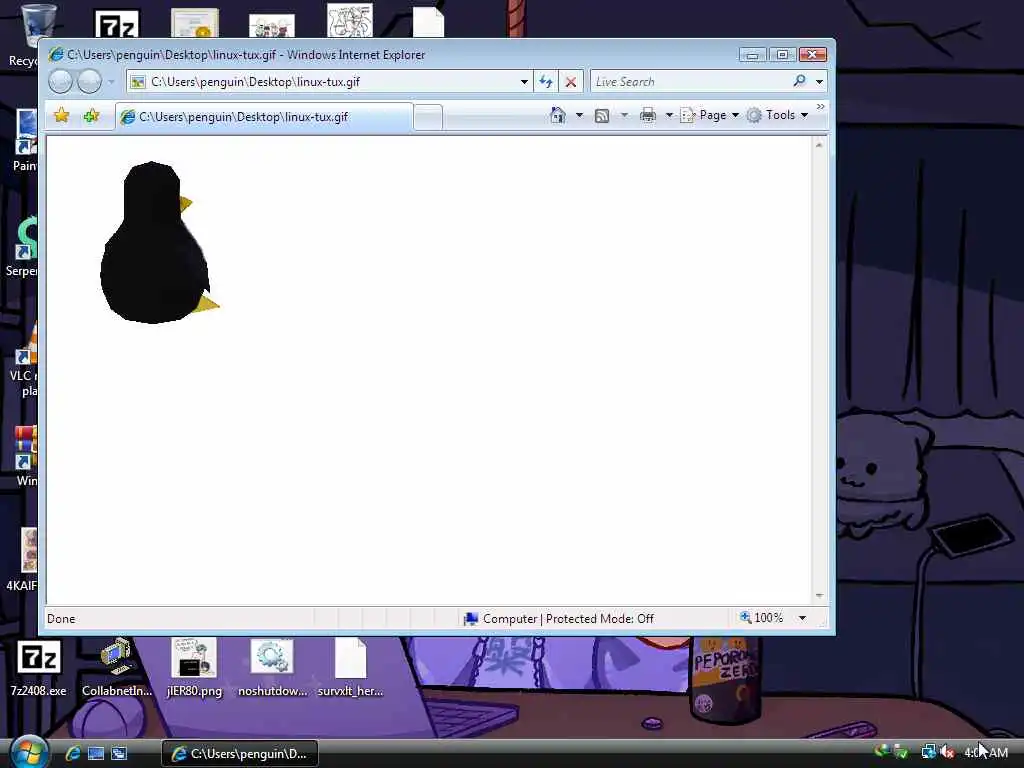Open the zoom level dropdown arrow
1024x768 pixels.
pos(802,618)
